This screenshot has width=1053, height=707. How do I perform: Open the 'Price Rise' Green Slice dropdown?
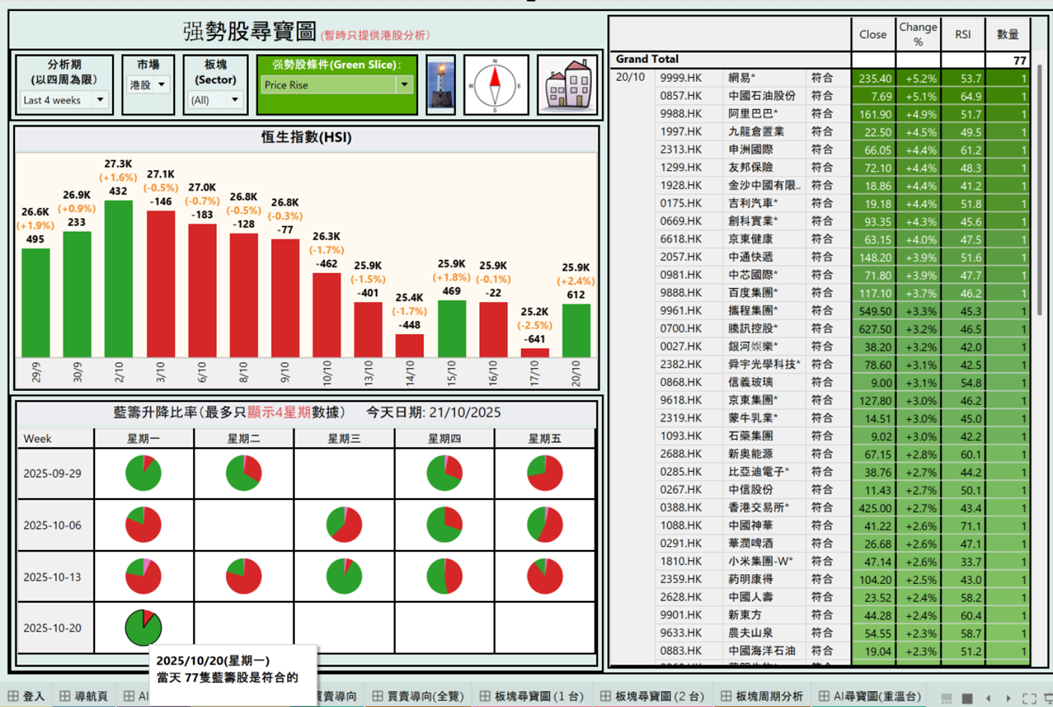pos(336,85)
